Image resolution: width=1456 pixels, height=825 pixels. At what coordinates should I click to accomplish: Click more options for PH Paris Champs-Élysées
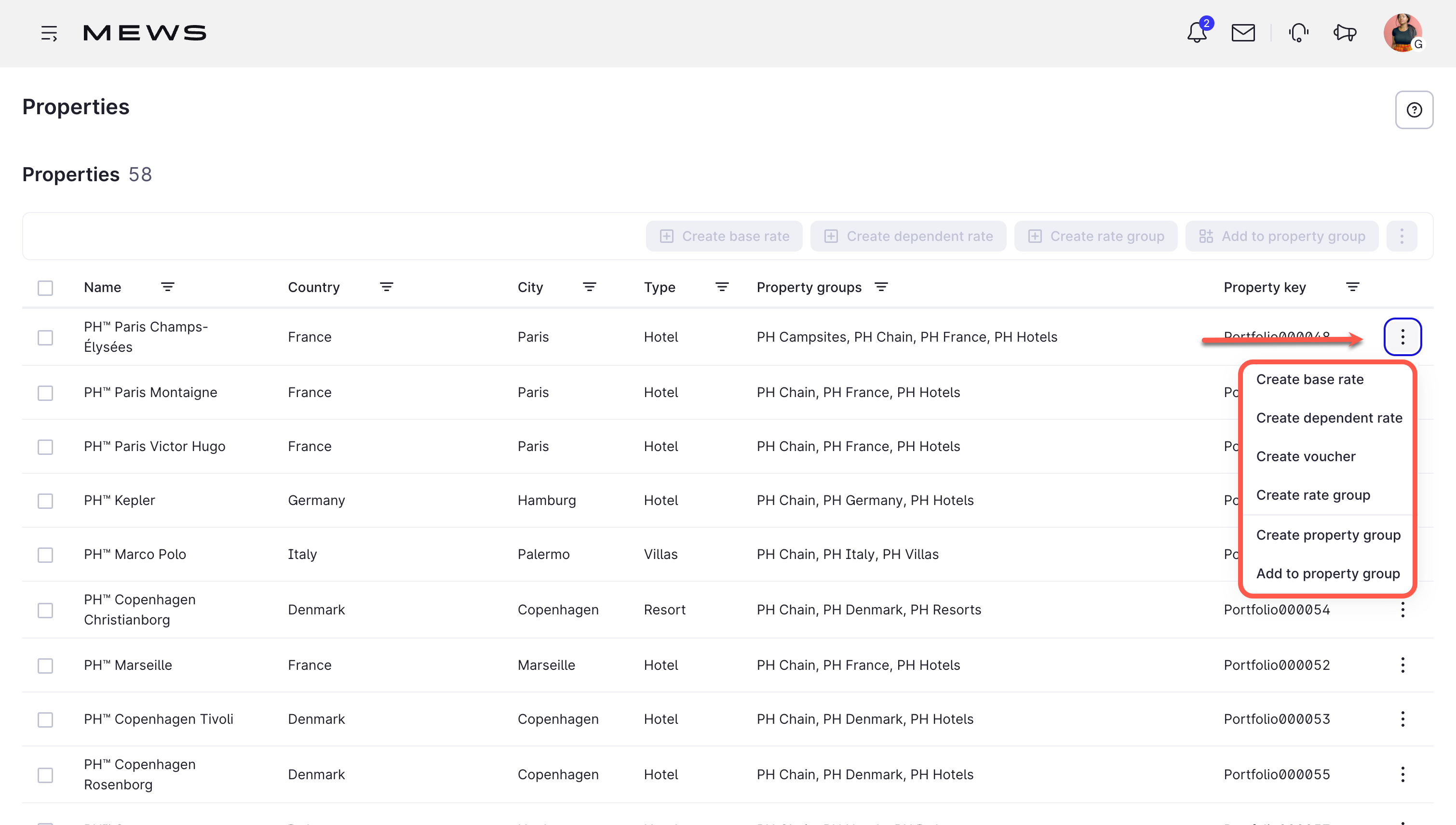coord(1402,337)
